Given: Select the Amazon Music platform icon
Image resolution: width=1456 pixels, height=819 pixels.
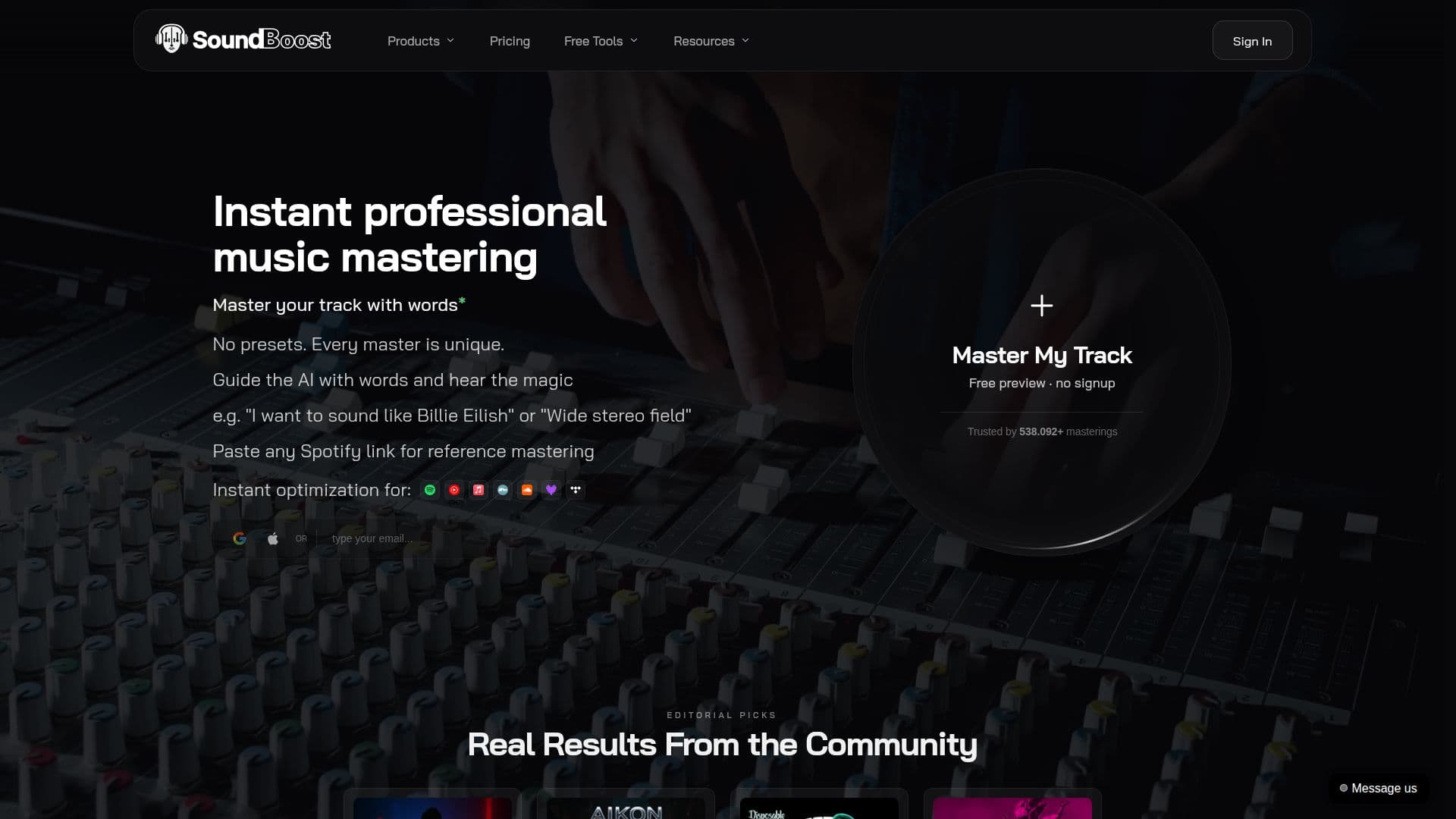Looking at the screenshot, I should (503, 490).
